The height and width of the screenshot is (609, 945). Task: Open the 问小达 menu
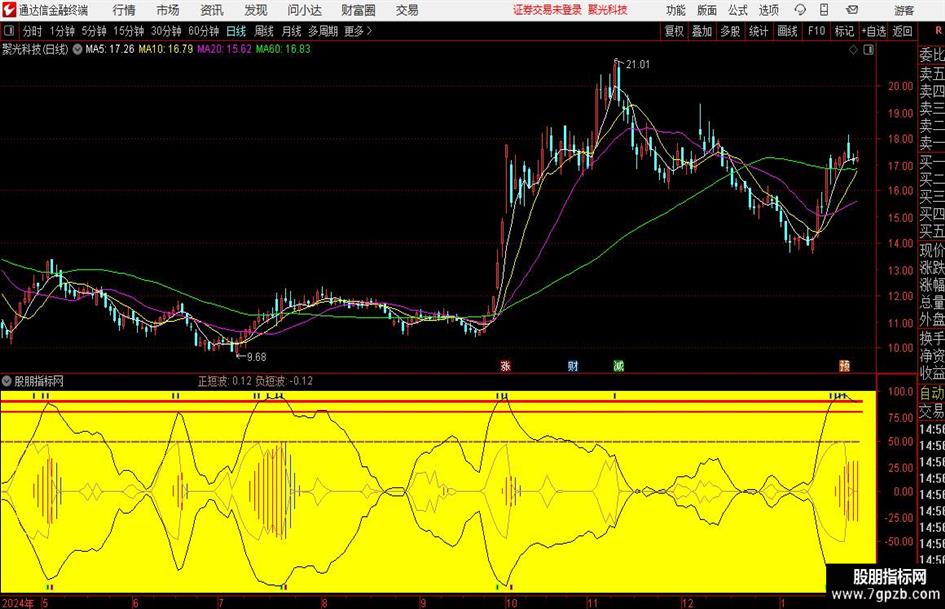click(x=304, y=10)
